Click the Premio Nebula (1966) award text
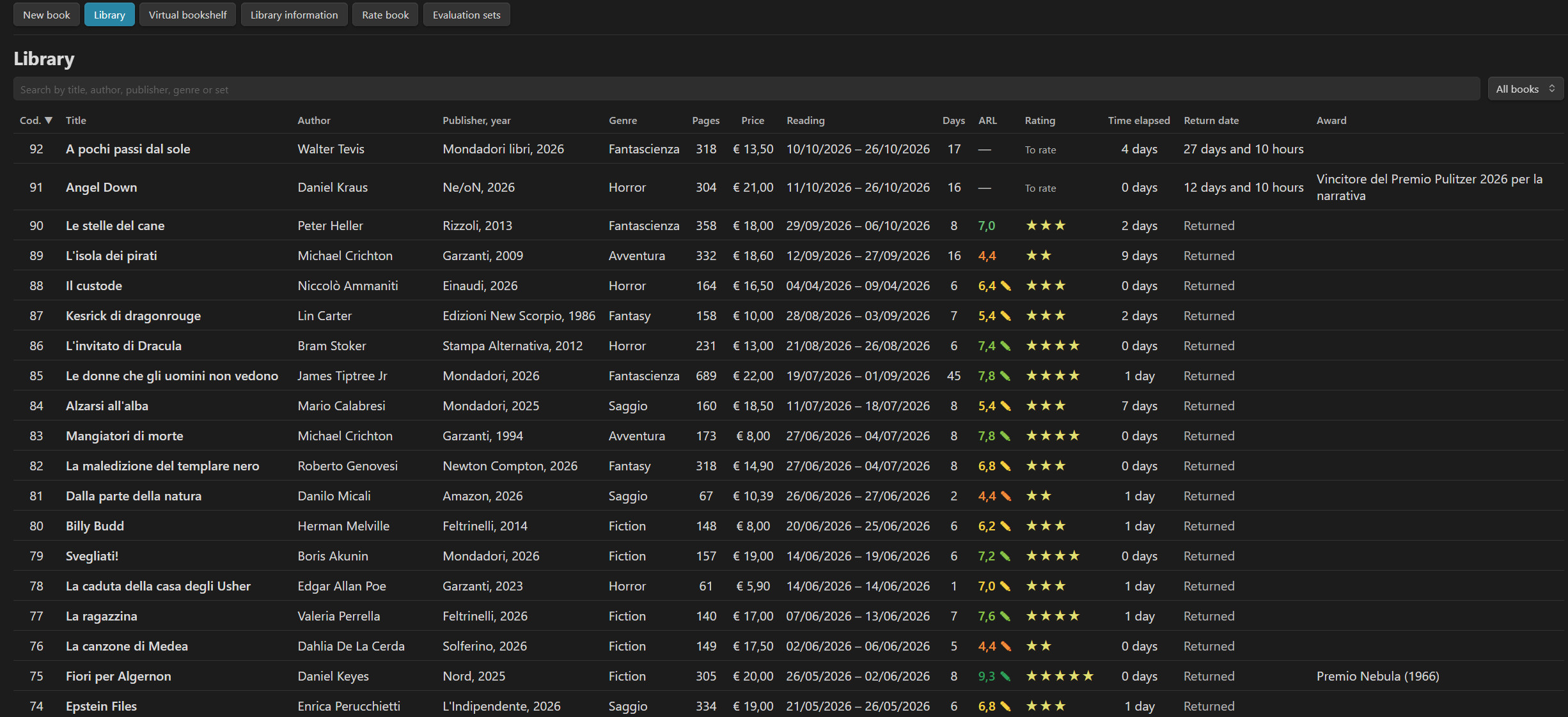This screenshot has height=717, width=1568. (x=1378, y=676)
